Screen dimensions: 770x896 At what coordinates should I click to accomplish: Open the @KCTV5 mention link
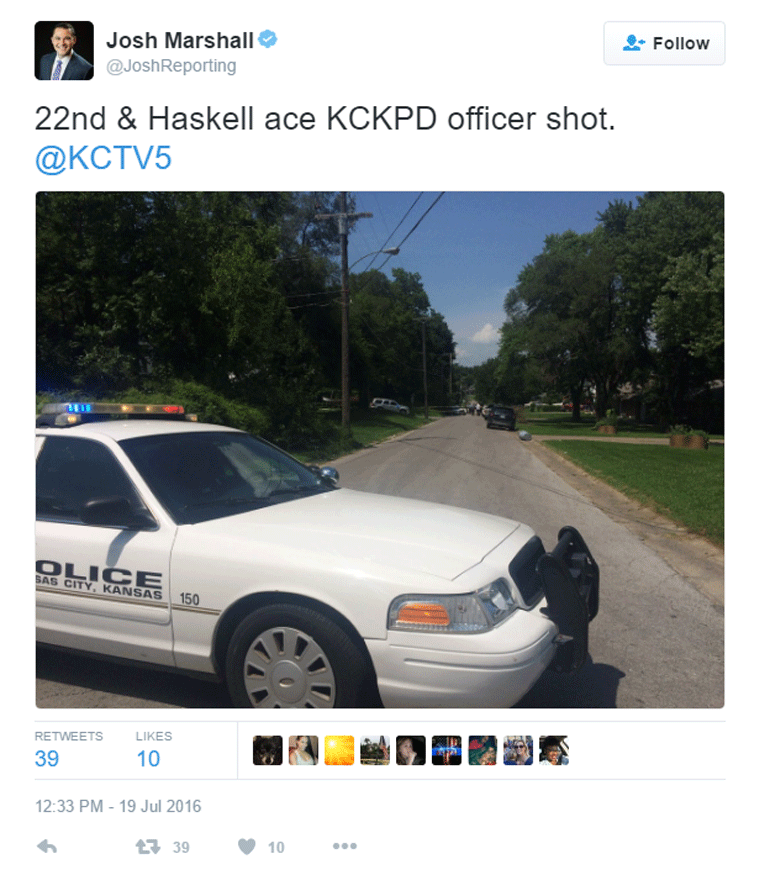coord(103,158)
